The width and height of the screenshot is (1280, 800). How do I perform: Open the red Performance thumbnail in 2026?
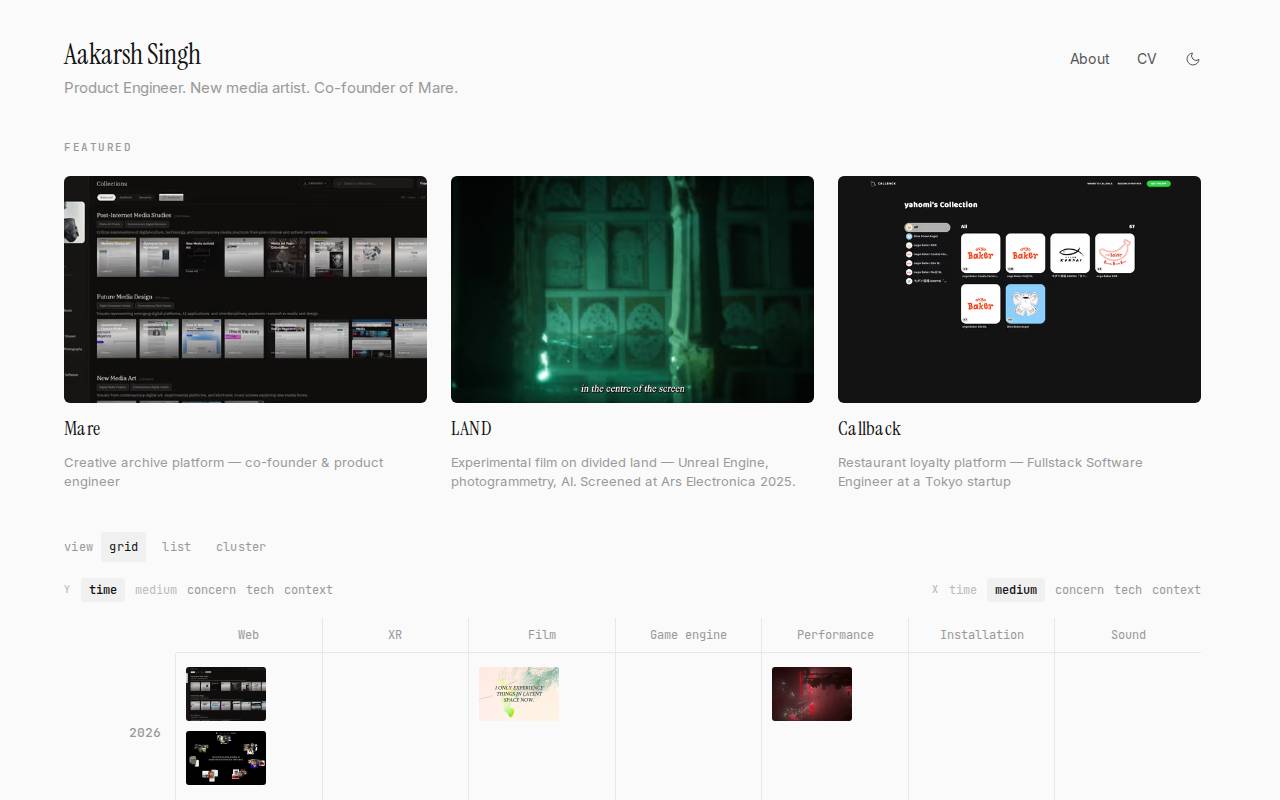click(x=812, y=694)
